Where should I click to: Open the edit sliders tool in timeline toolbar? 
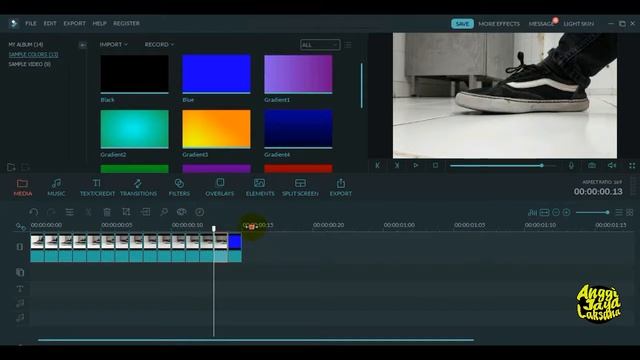coord(70,212)
